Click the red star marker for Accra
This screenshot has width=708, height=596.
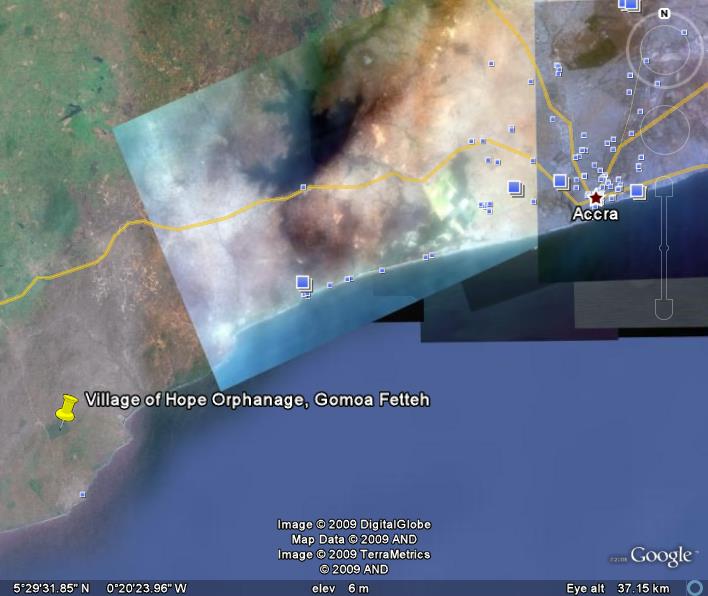coord(596,198)
